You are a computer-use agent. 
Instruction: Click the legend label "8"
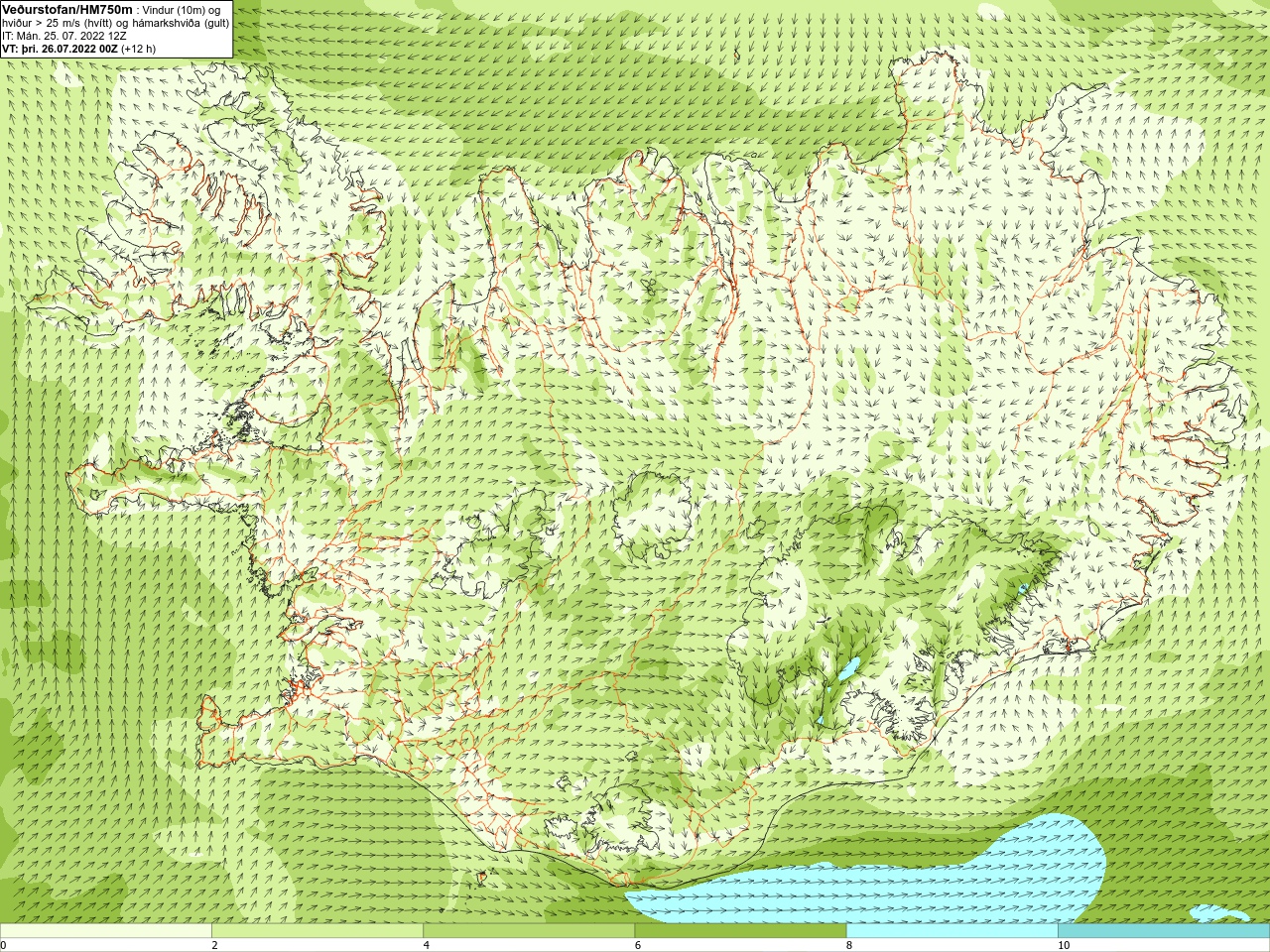click(x=849, y=945)
